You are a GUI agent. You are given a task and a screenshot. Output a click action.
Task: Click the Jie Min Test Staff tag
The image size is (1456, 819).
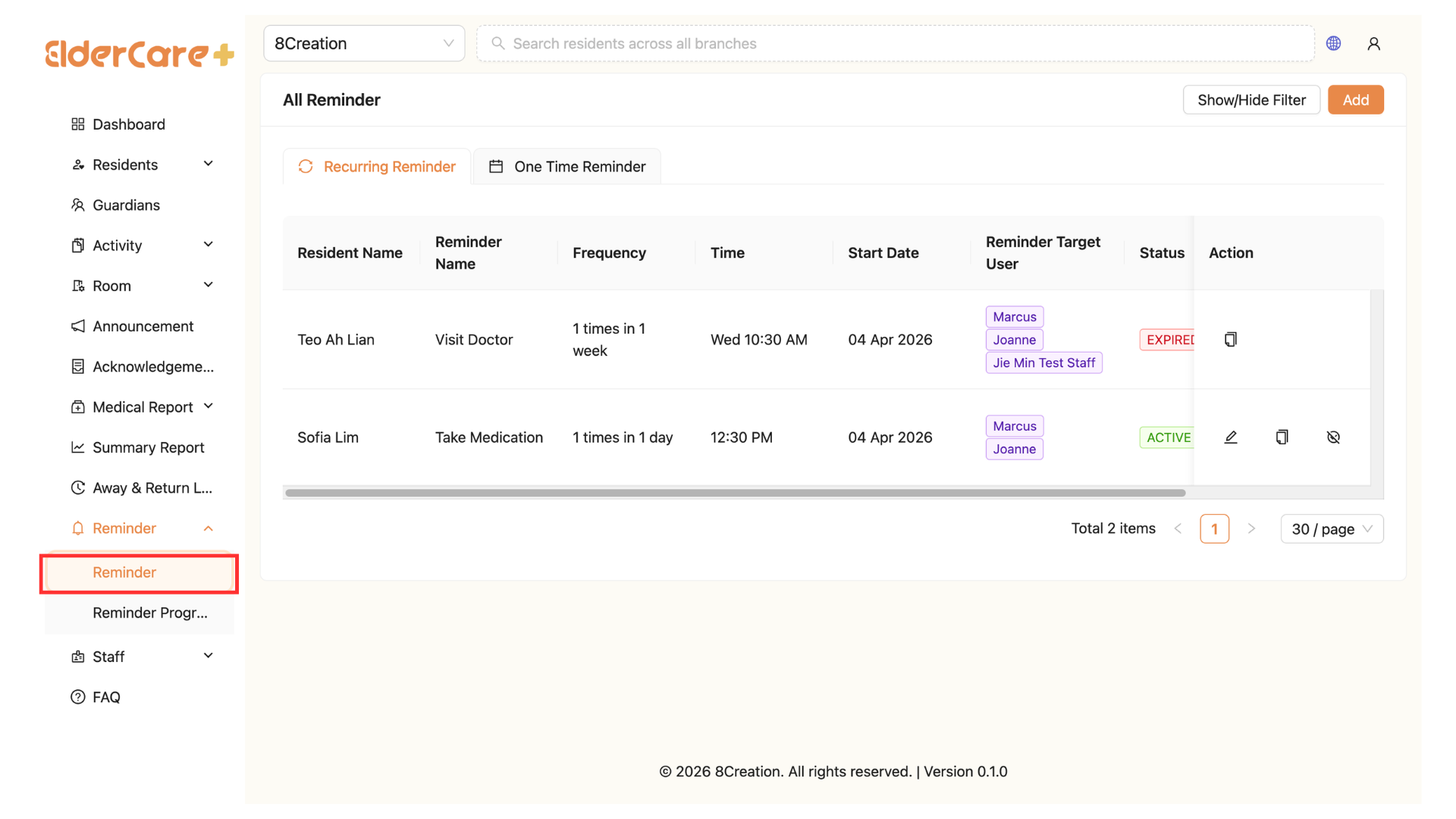click(x=1043, y=362)
